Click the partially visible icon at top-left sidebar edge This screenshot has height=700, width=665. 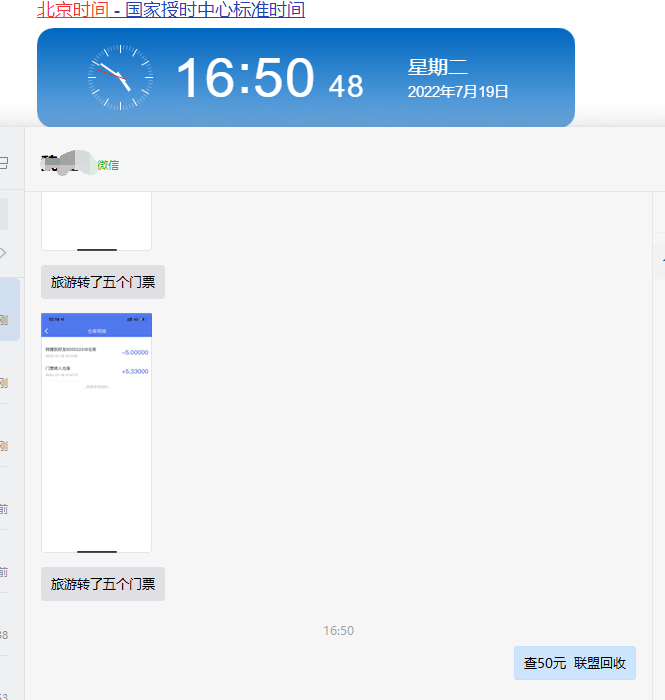click(4, 162)
